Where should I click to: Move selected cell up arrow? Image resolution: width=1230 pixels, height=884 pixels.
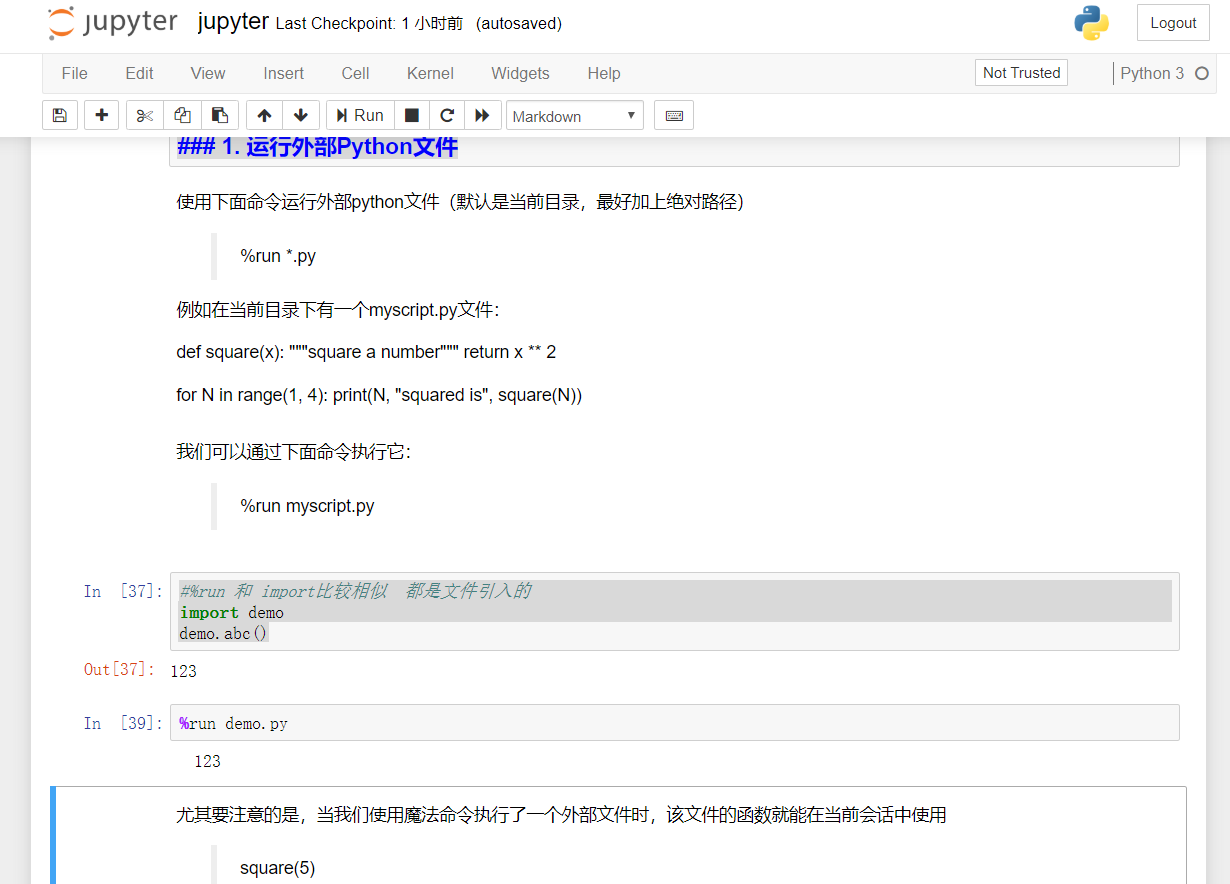pyautogui.click(x=264, y=115)
